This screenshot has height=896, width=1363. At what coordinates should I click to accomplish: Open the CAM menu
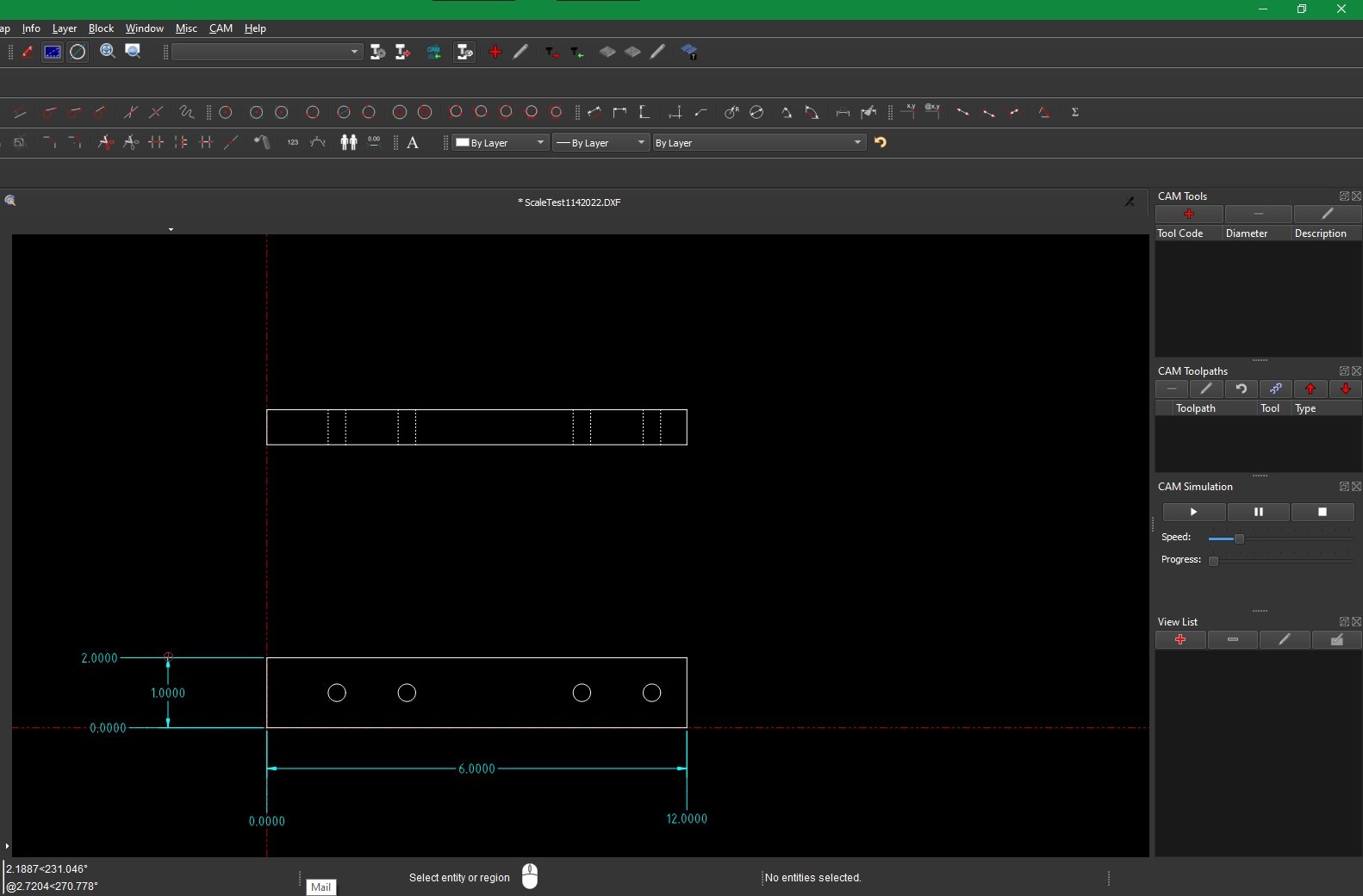[x=221, y=28]
